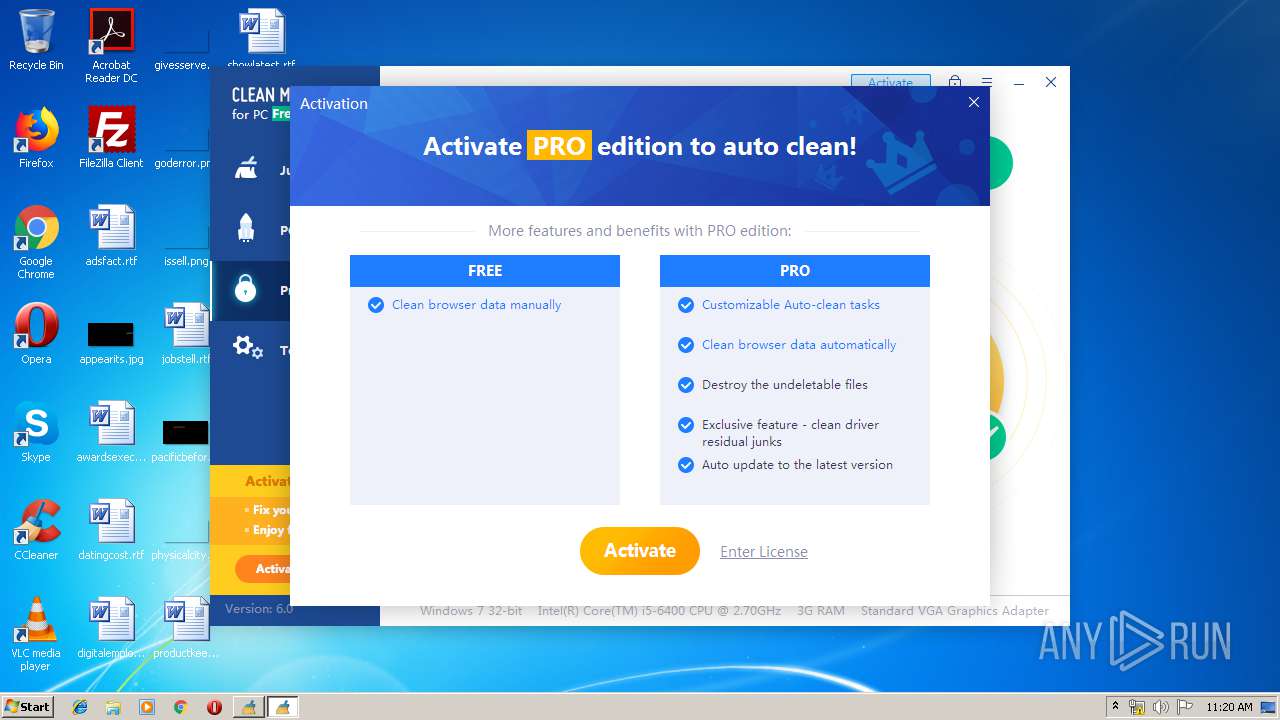Viewport: 1280px width, 720px height.
Task: Open the network tray icon
Action: [1137, 707]
